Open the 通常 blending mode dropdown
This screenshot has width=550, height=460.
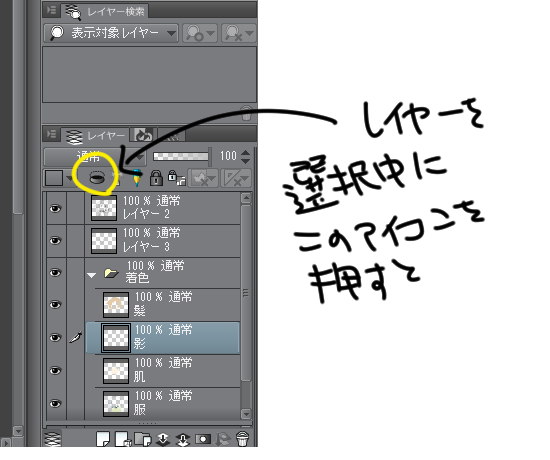click(94, 156)
